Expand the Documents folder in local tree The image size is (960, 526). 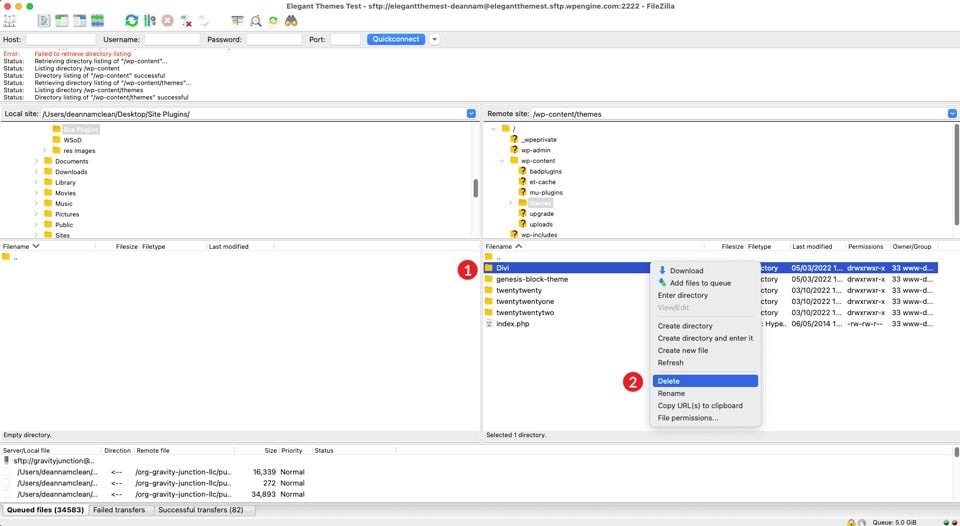tap(45, 161)
